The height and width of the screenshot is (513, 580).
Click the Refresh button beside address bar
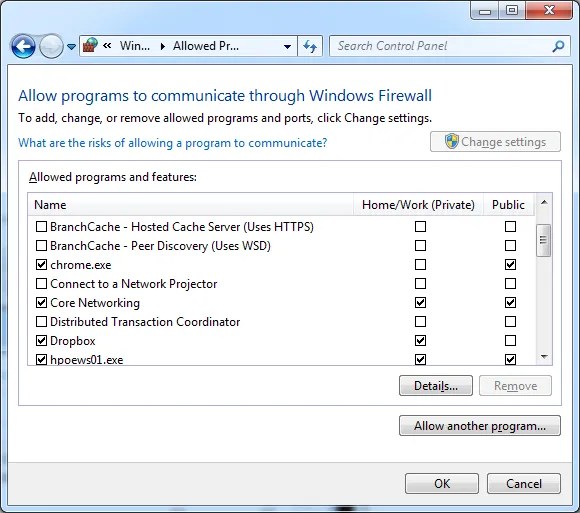(310, 46)
